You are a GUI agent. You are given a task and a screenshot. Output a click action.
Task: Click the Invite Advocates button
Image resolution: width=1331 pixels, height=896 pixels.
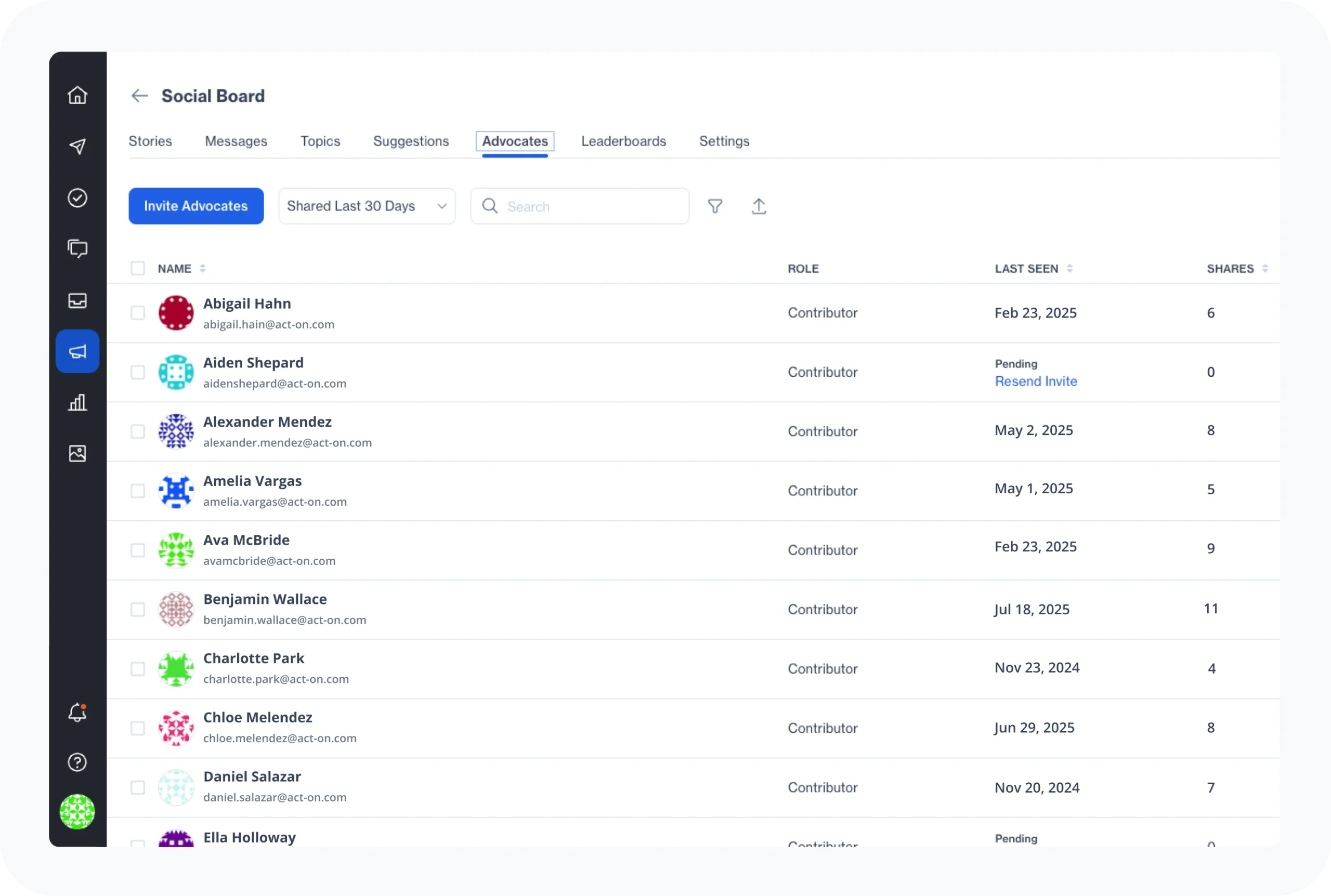pos(196,206)
